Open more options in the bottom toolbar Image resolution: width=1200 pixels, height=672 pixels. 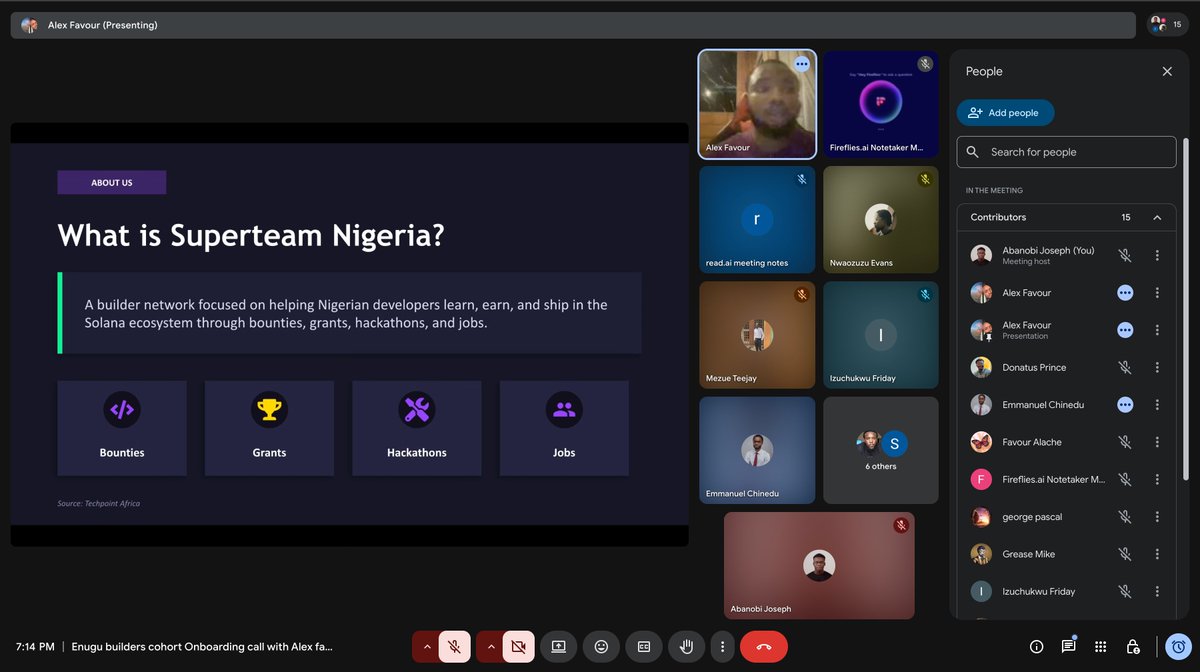click(721, 647)
